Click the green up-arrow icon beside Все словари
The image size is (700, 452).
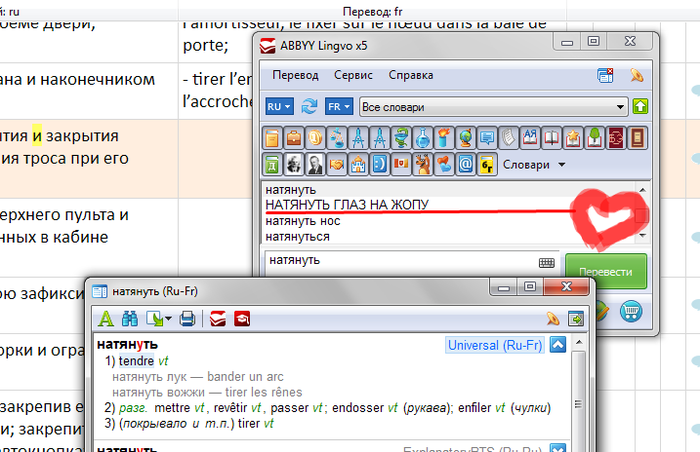pos(640,107)
